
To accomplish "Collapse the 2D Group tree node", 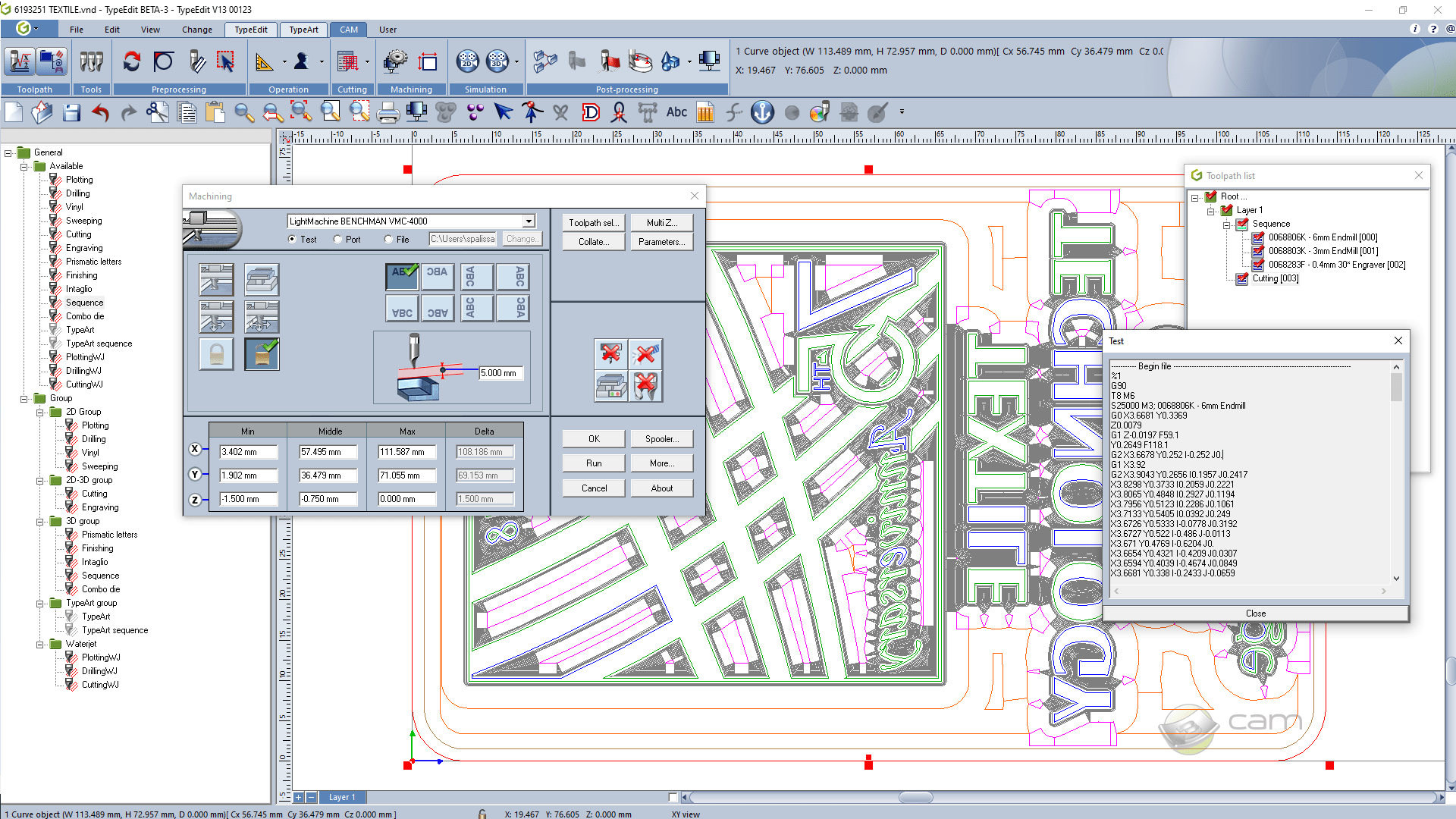I will pos(40,413).
